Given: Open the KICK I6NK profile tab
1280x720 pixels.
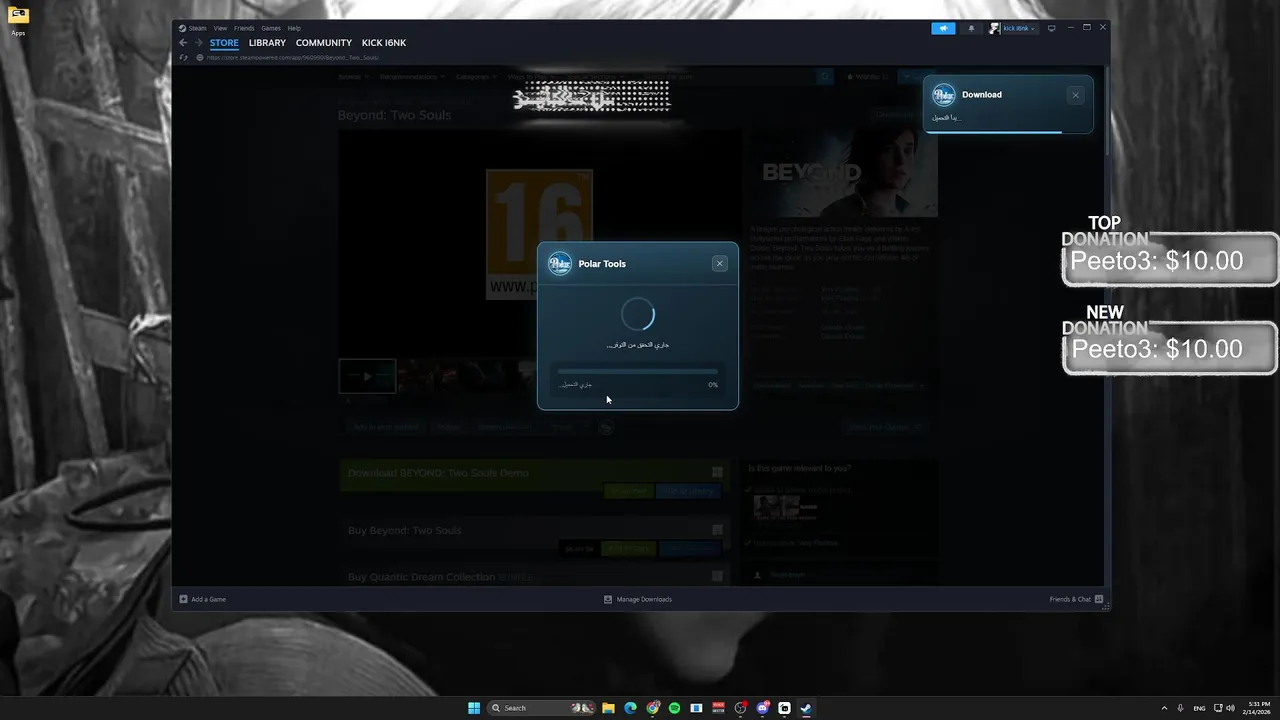Looking at the screenshot, I should (384, 43).
